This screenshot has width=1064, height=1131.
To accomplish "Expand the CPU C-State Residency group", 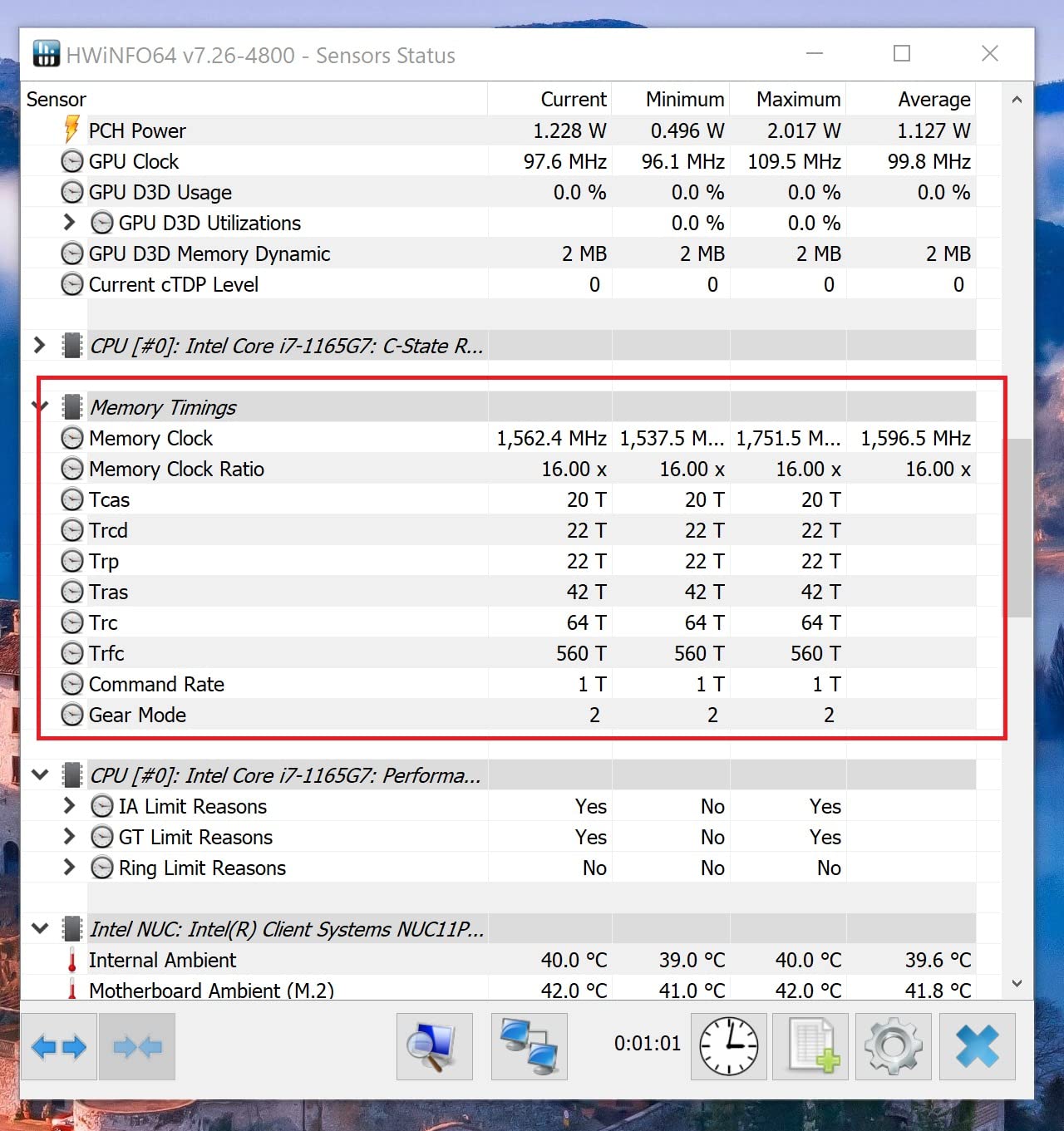I will (39, 346).
